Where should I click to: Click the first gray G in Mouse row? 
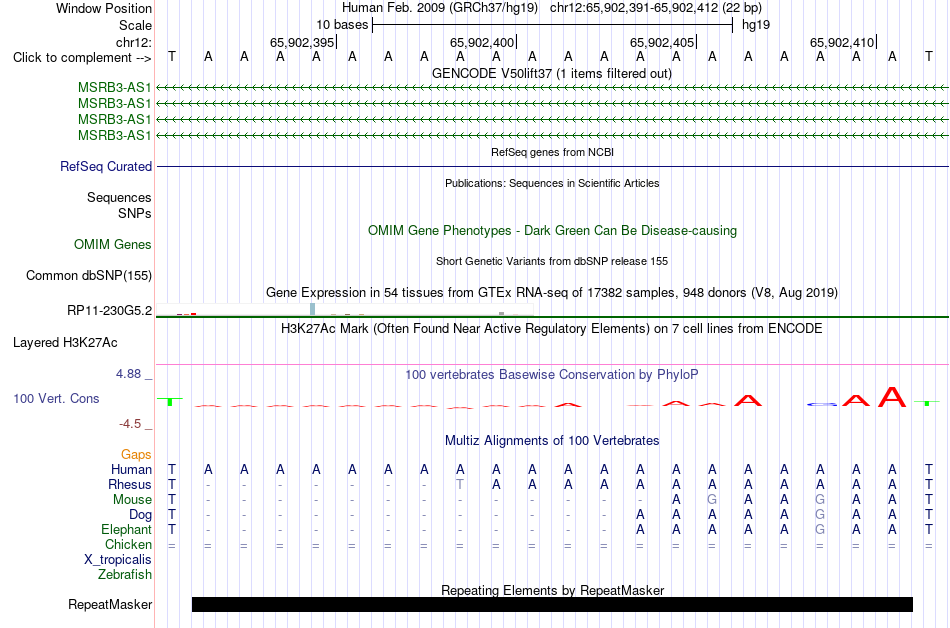pos(712,500)
